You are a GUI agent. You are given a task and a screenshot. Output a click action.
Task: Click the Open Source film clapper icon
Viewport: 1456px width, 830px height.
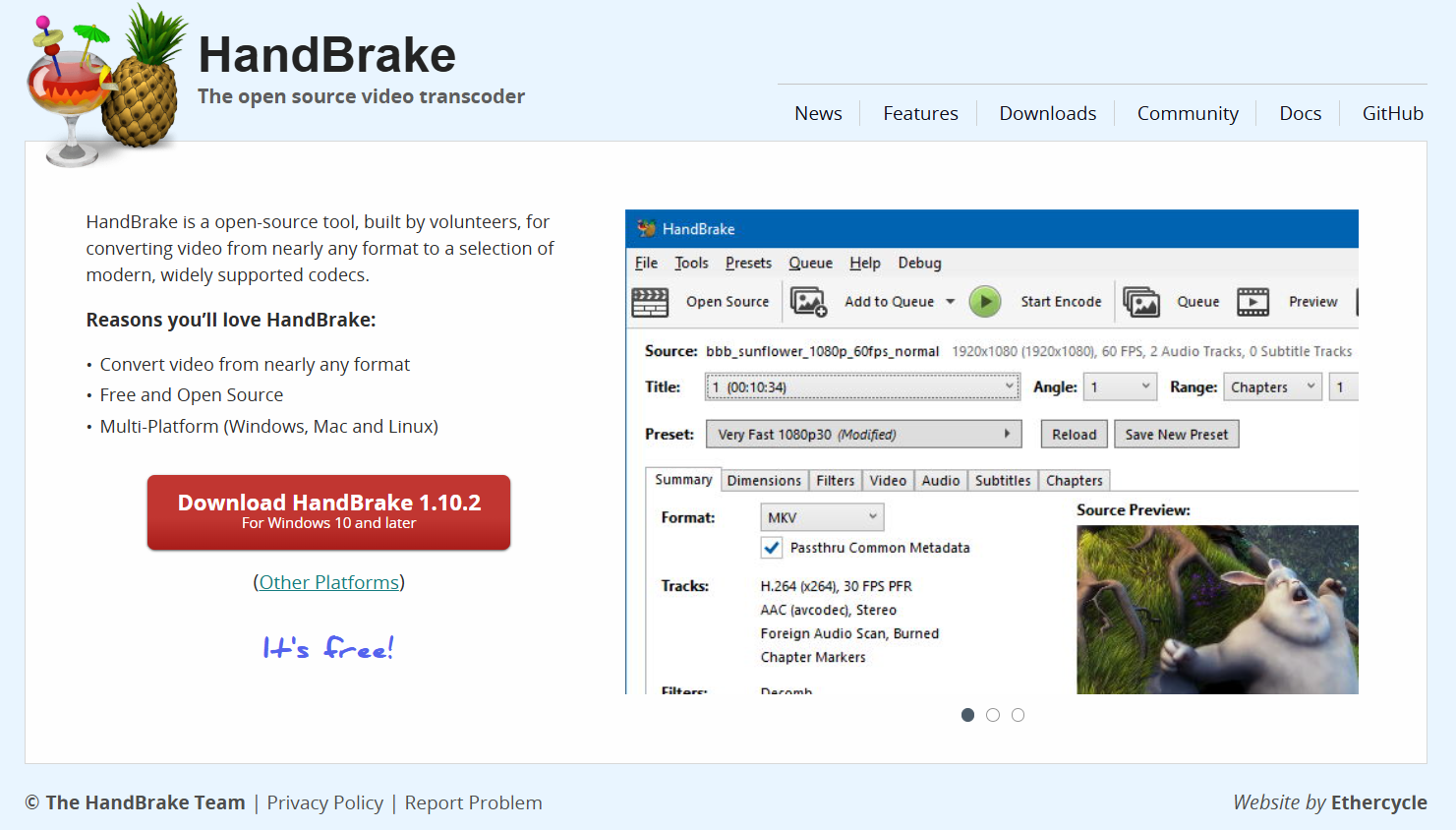(x=650, y=302)
